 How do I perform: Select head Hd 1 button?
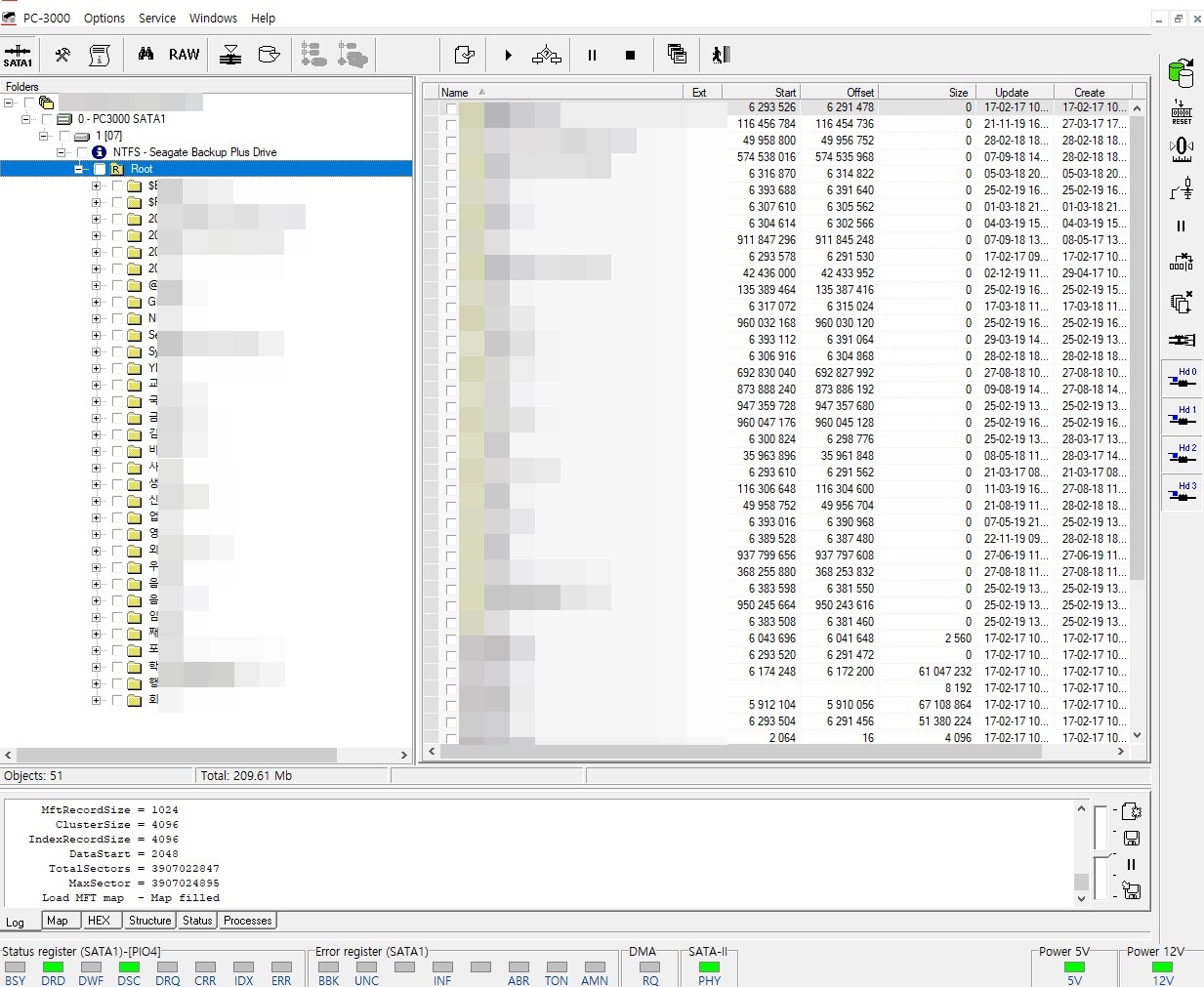click(x=1182, y=417)
